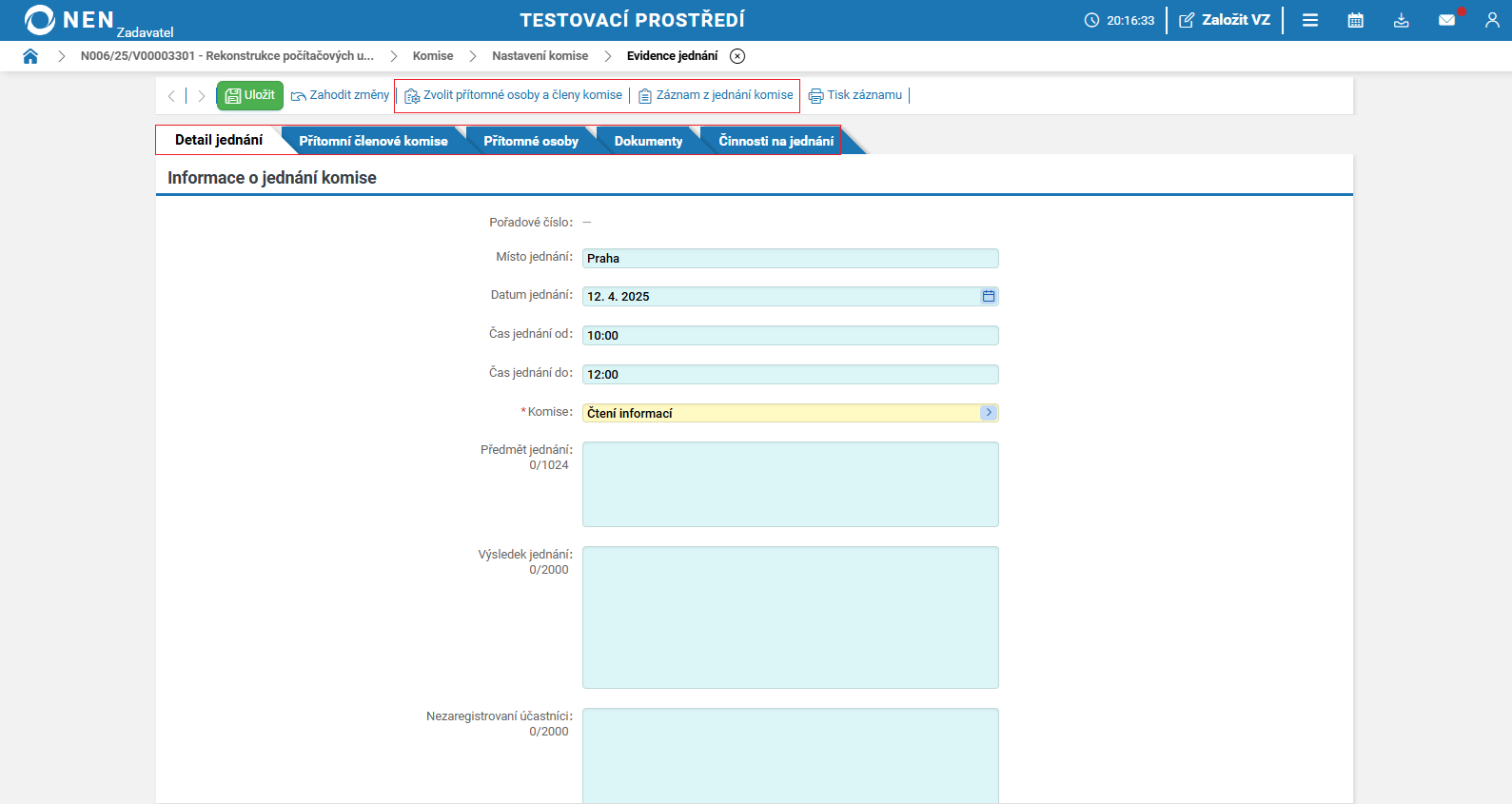Go to the home page icon

tap(30, 56)
